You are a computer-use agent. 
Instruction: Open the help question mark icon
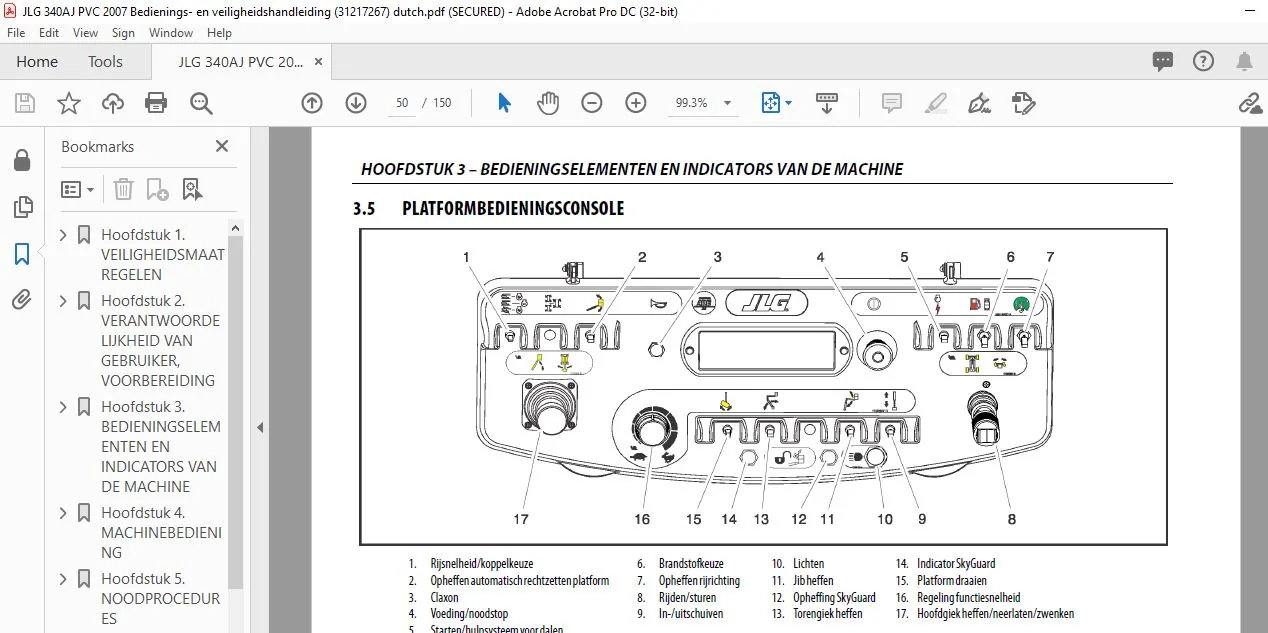click(1204, 62)
